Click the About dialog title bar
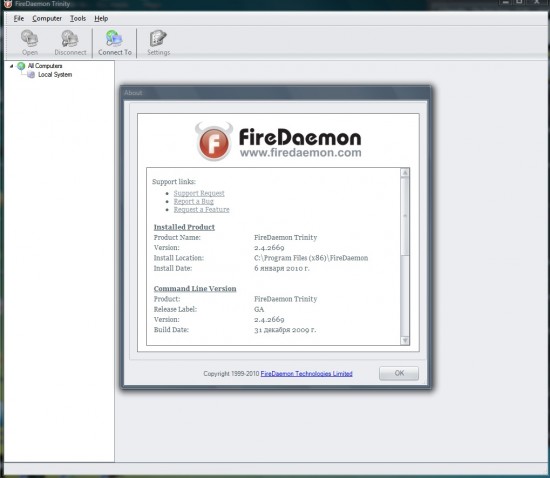The width and height of the screenshot is (550, 478). [x=276, y=93]
